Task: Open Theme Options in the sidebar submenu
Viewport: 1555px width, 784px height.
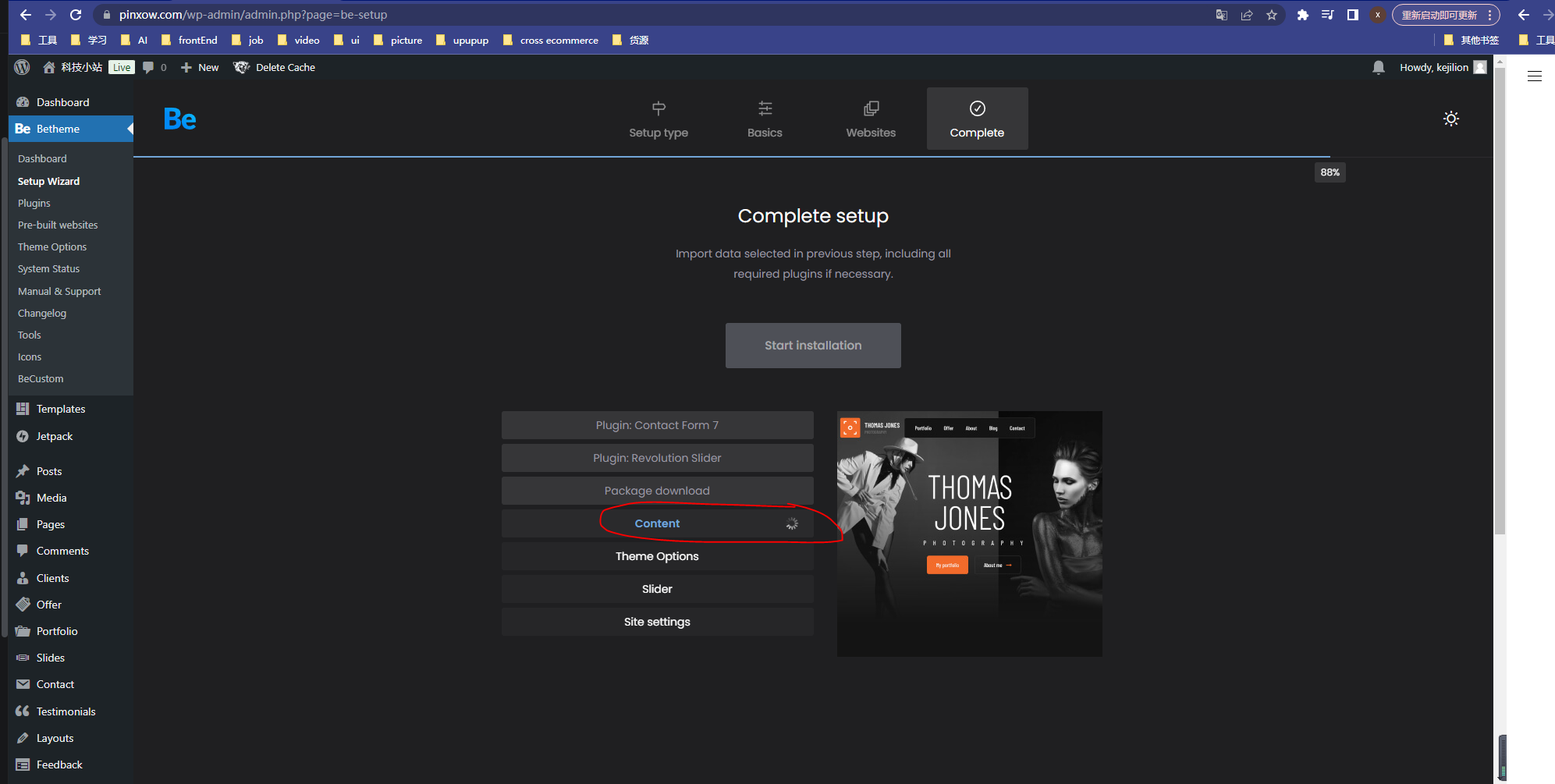Action: pyautogui.click(x=52, y=247)
